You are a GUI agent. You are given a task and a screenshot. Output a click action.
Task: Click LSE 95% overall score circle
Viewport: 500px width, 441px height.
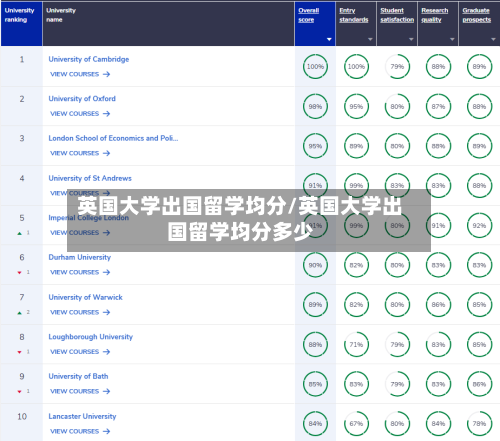pos(315,146)
